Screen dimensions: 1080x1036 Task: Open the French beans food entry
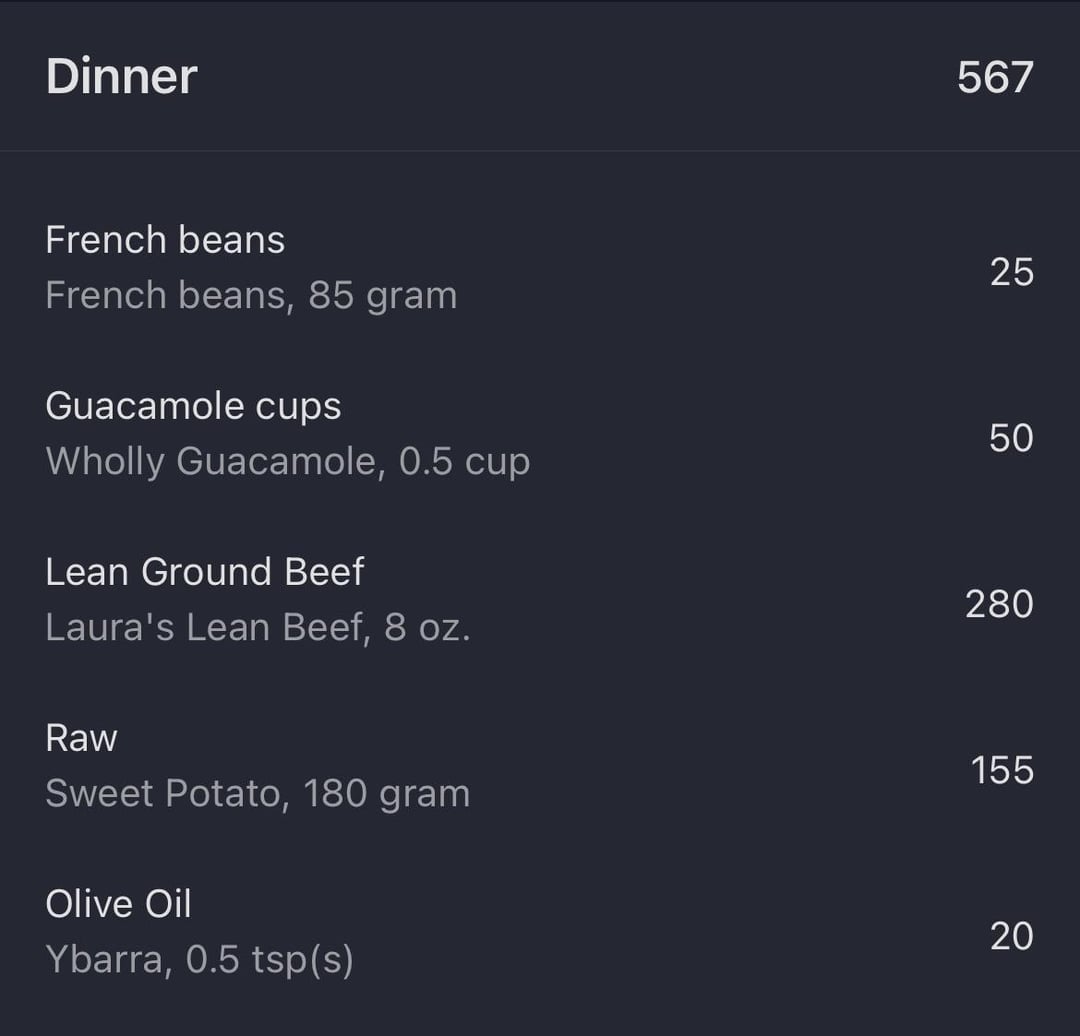(x=165, y=240)
